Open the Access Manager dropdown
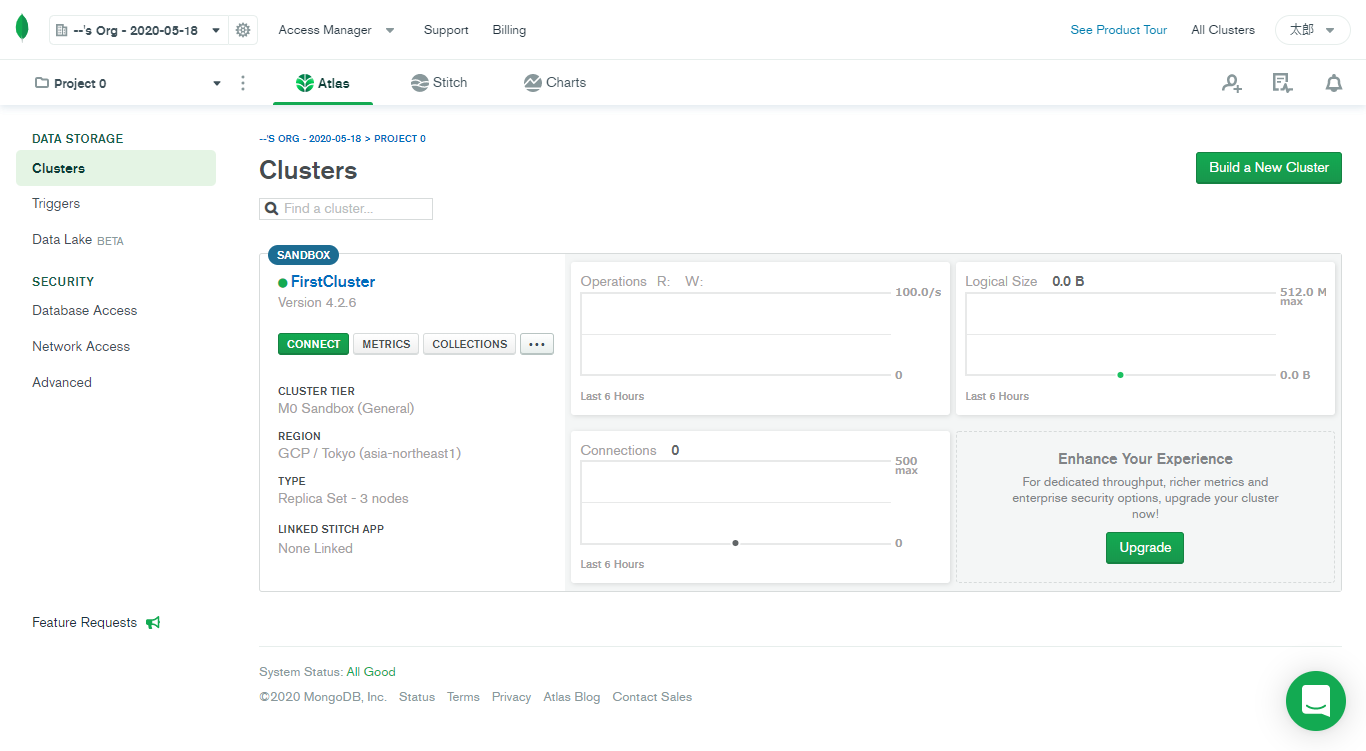Screen dimensions: 1366x751 point(336,30)
